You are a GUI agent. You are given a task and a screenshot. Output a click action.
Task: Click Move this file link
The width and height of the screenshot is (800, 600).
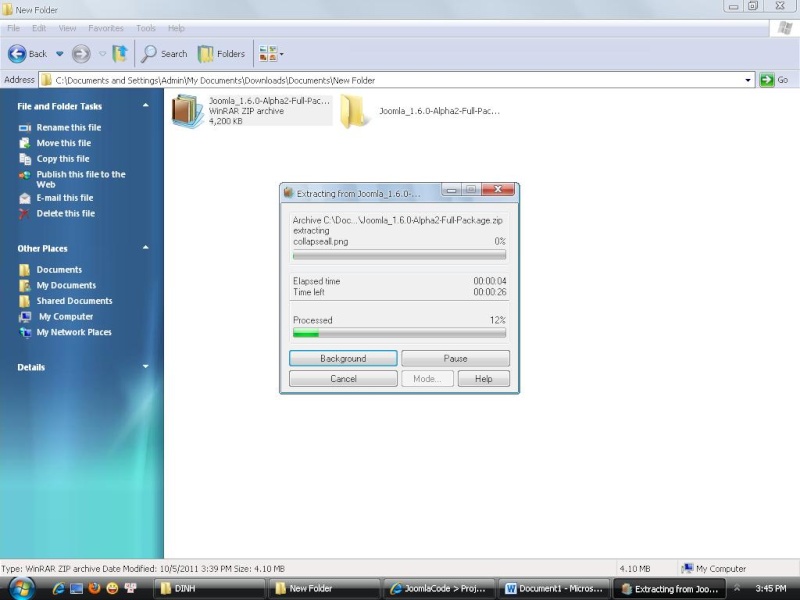[x=64, y=143]
